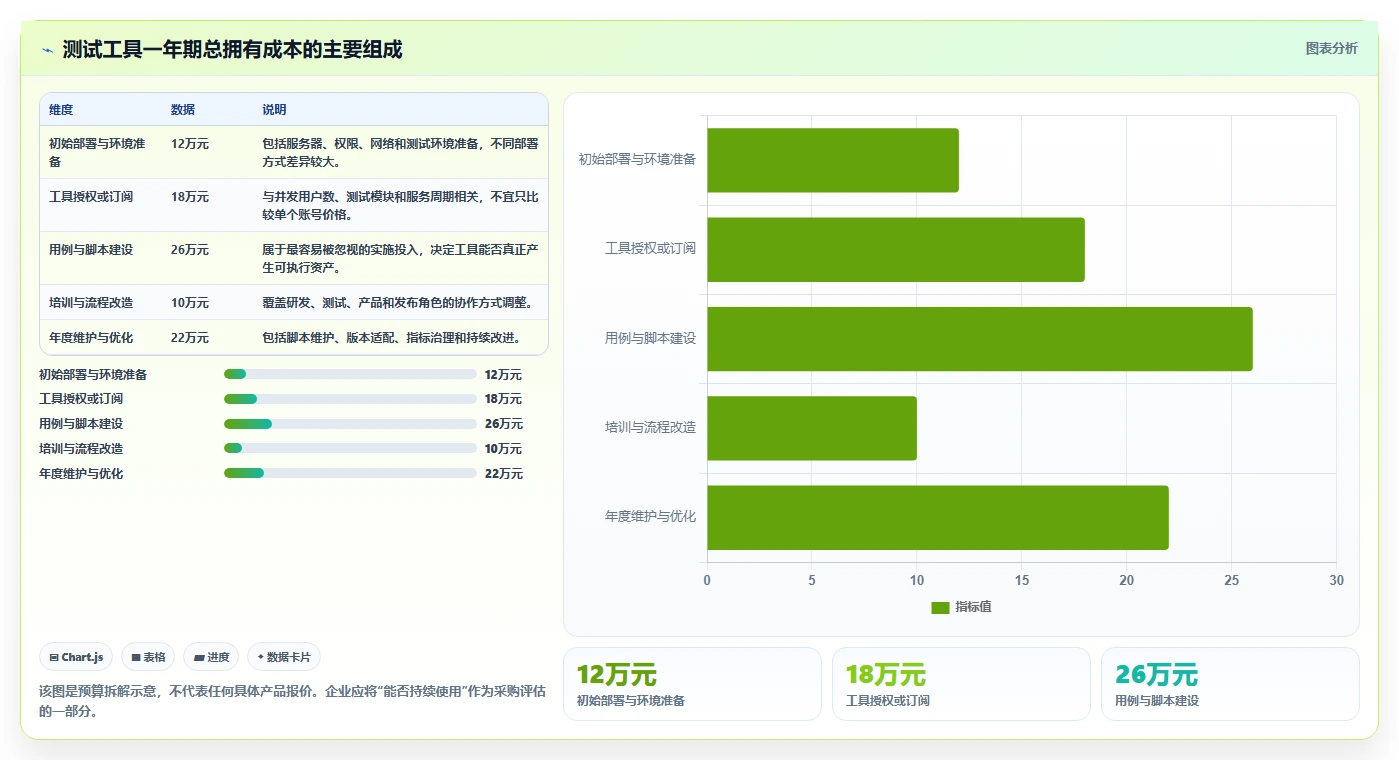Click the 图表分析 label in header

click(1331, 49)
